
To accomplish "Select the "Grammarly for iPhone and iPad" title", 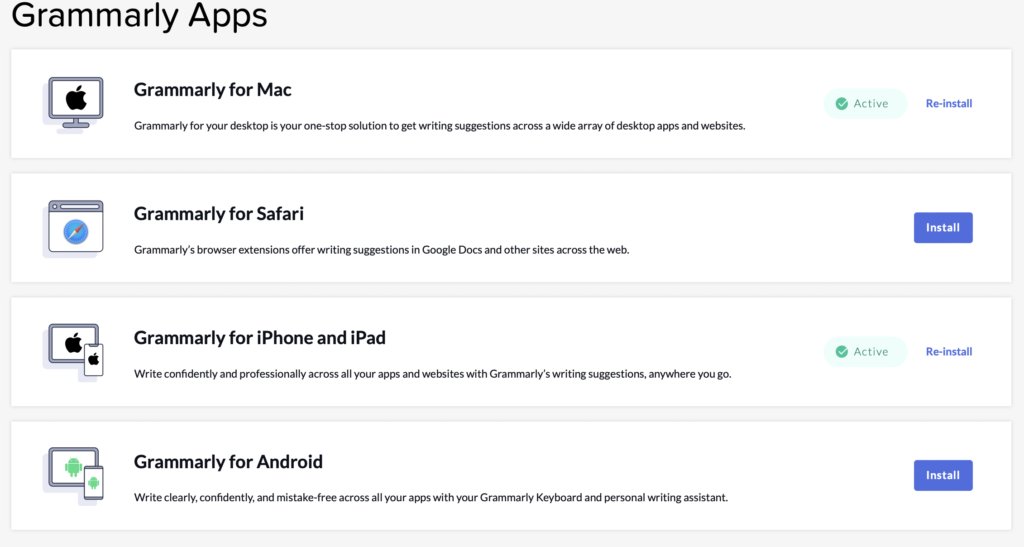I will coord(259,338).
